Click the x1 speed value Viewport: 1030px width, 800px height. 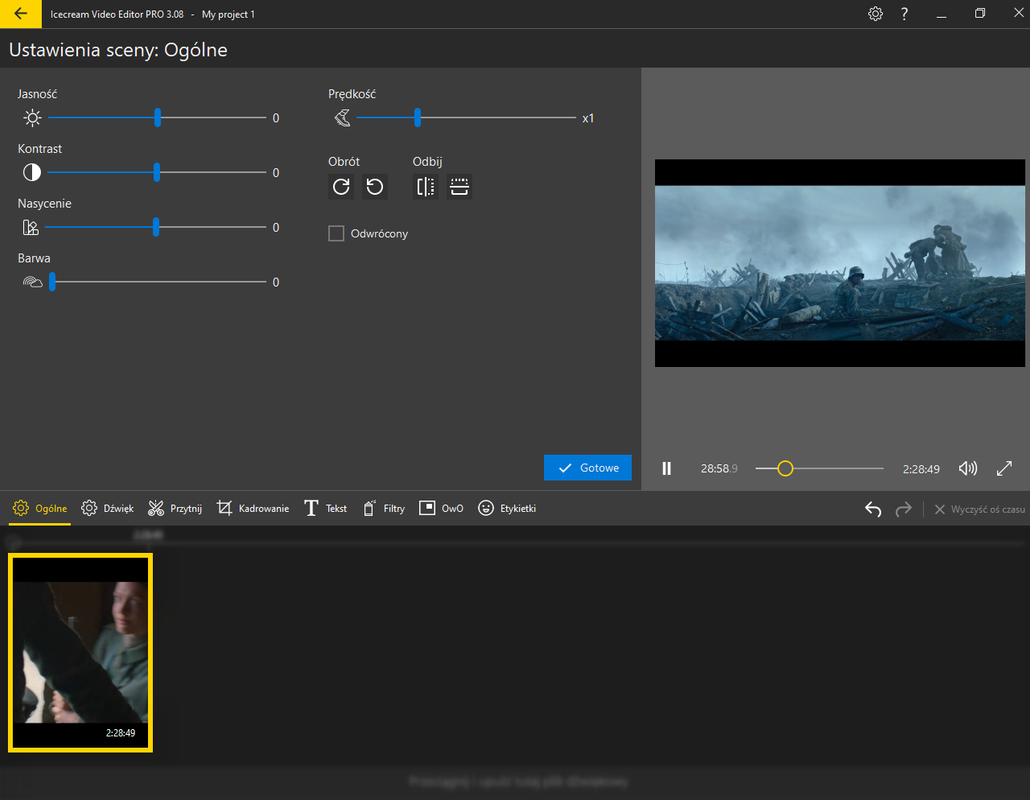(588, 118)
